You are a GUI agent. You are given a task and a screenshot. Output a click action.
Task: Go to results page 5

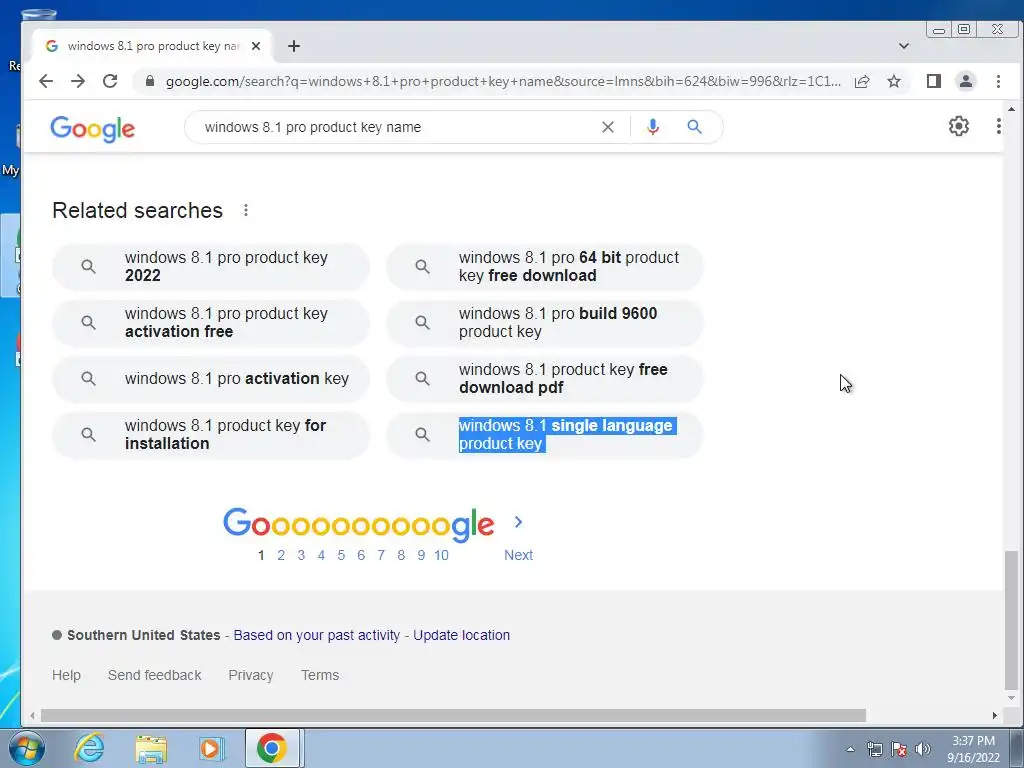(x=341, y=555)
